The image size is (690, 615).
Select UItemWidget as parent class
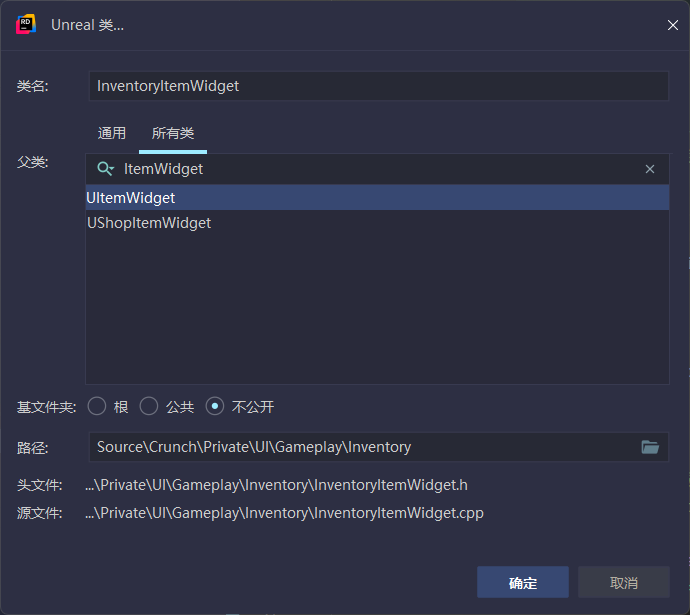click(378, 198)
